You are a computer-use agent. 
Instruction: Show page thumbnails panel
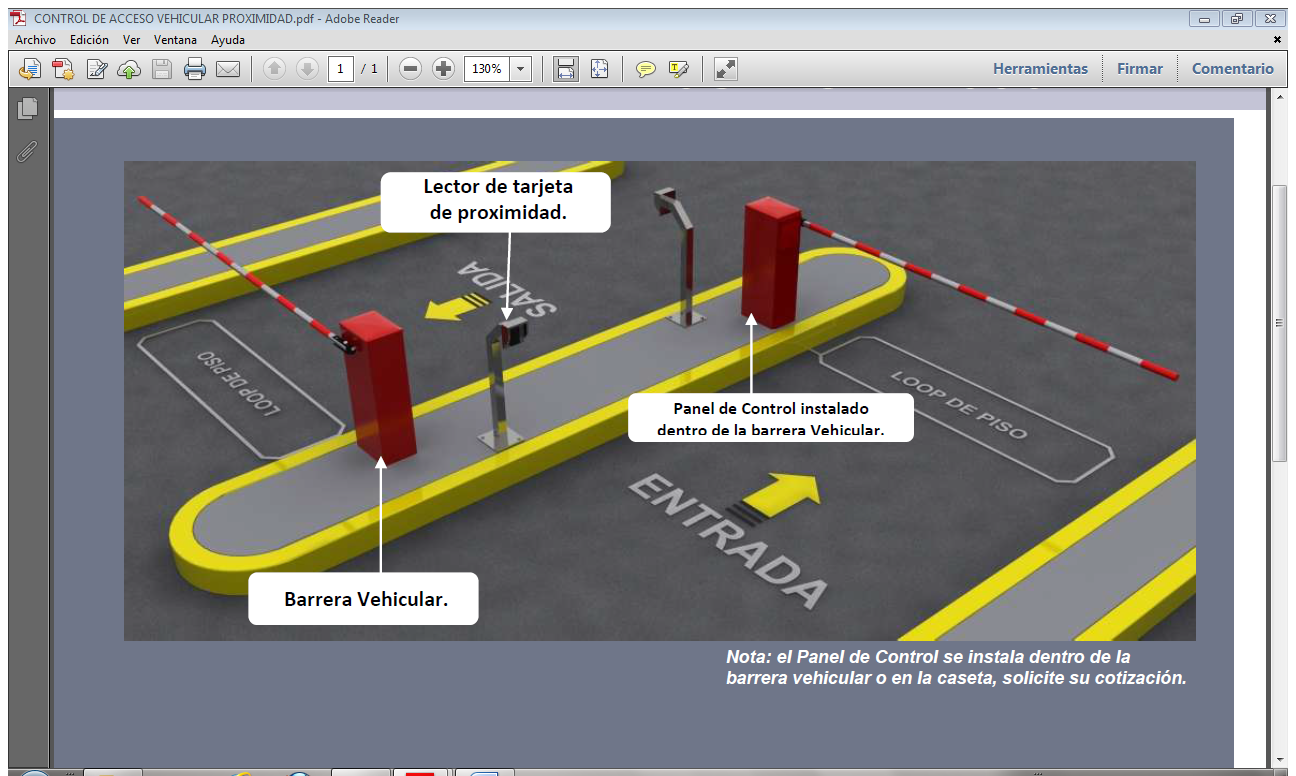27,108
